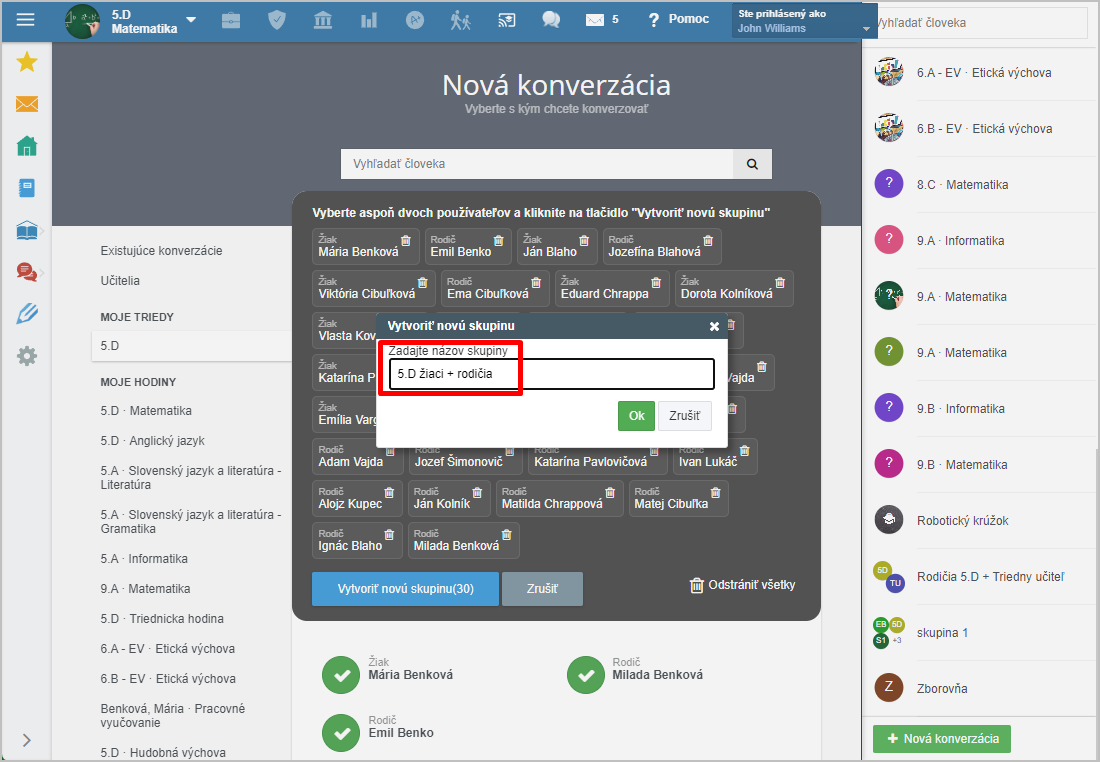Open the shield checkmark icon in top bar
The width and height of the screenshot is (1100, 762).
[x=277, y=20]
